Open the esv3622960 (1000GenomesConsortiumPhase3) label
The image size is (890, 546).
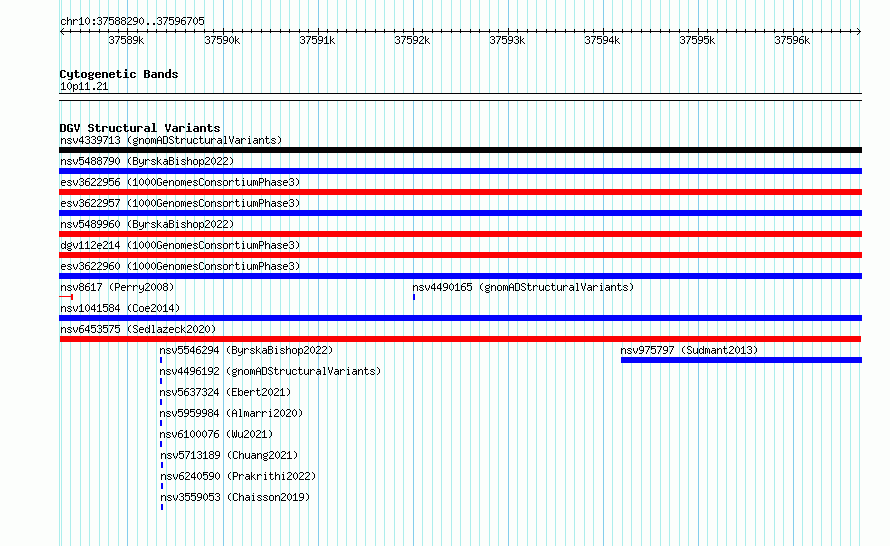point(180,266)
